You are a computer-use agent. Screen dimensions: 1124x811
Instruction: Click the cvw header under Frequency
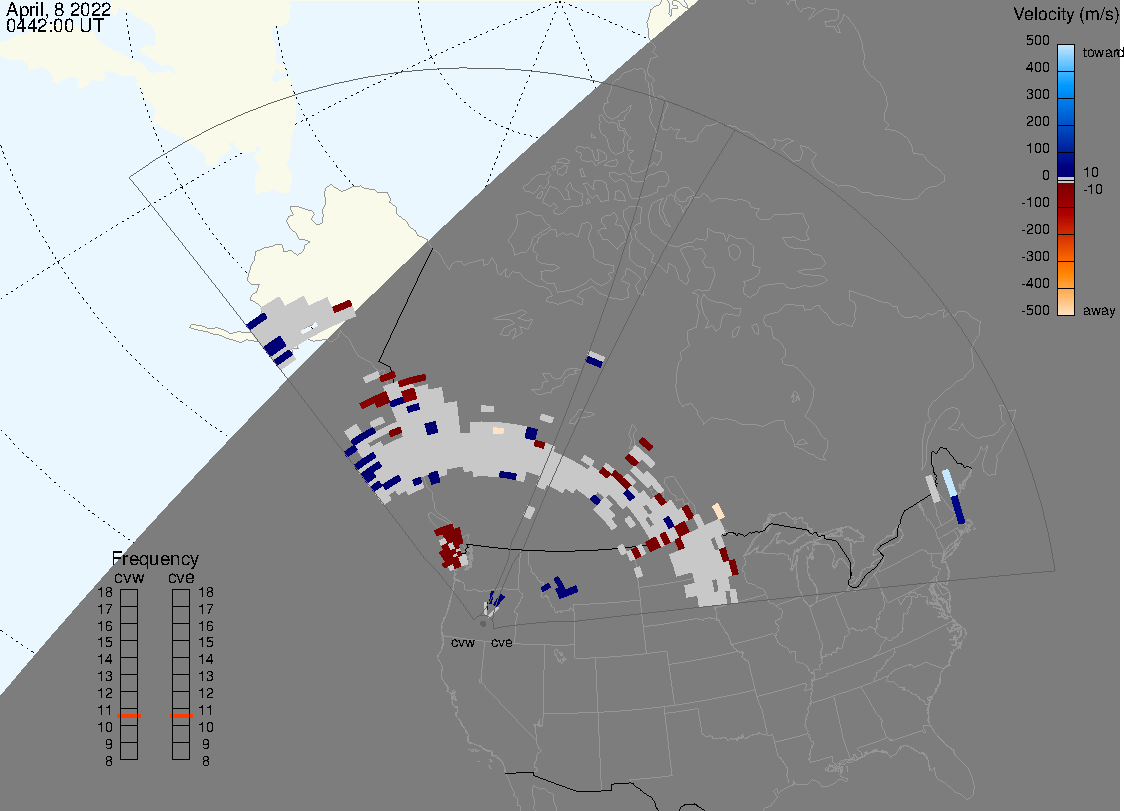(x=129, y=577)
